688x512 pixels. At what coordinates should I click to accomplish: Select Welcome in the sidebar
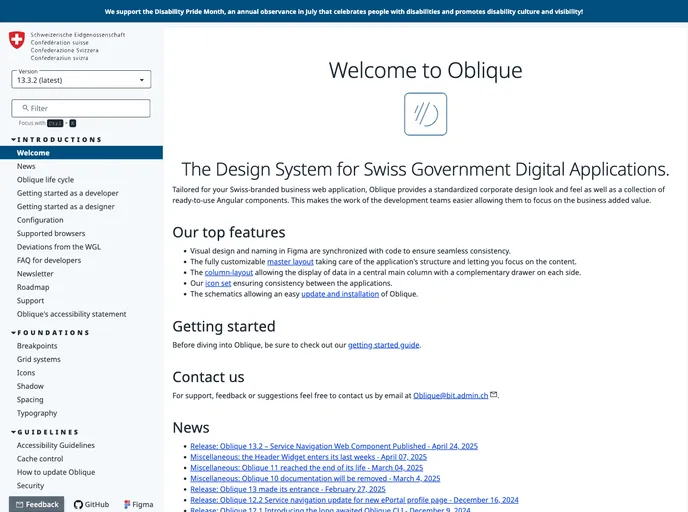click(81, 153)
